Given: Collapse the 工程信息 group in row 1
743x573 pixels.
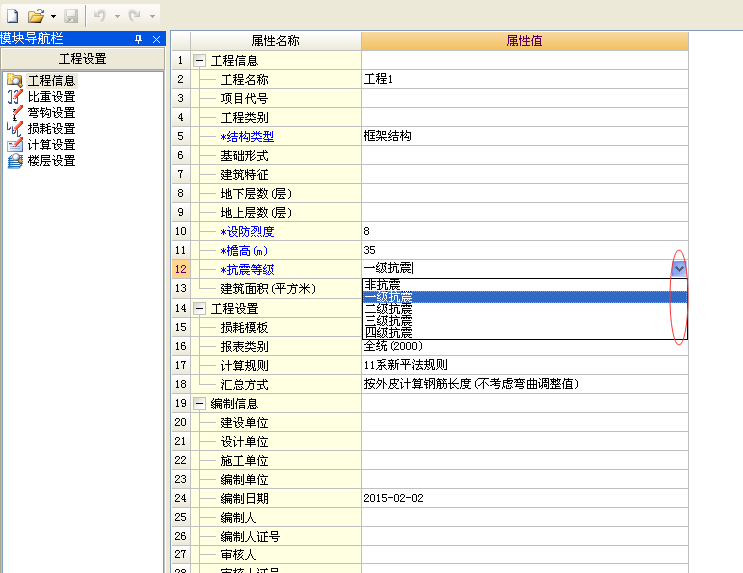Looking at the screenshot, I should (x=199, y=61).
